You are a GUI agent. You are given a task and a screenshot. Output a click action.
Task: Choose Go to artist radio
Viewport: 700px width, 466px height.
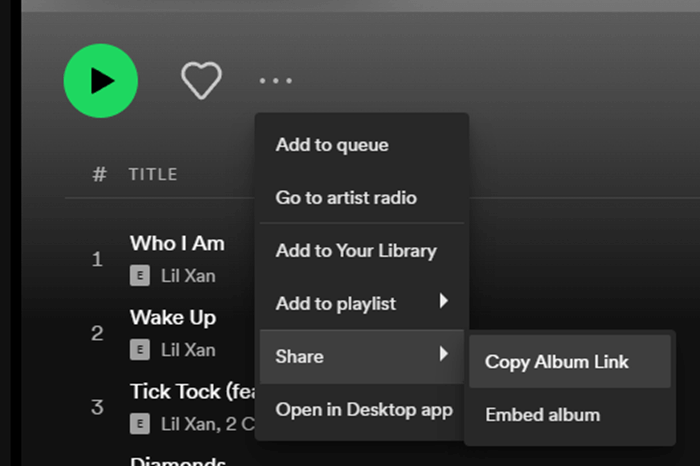coord(346,198)
